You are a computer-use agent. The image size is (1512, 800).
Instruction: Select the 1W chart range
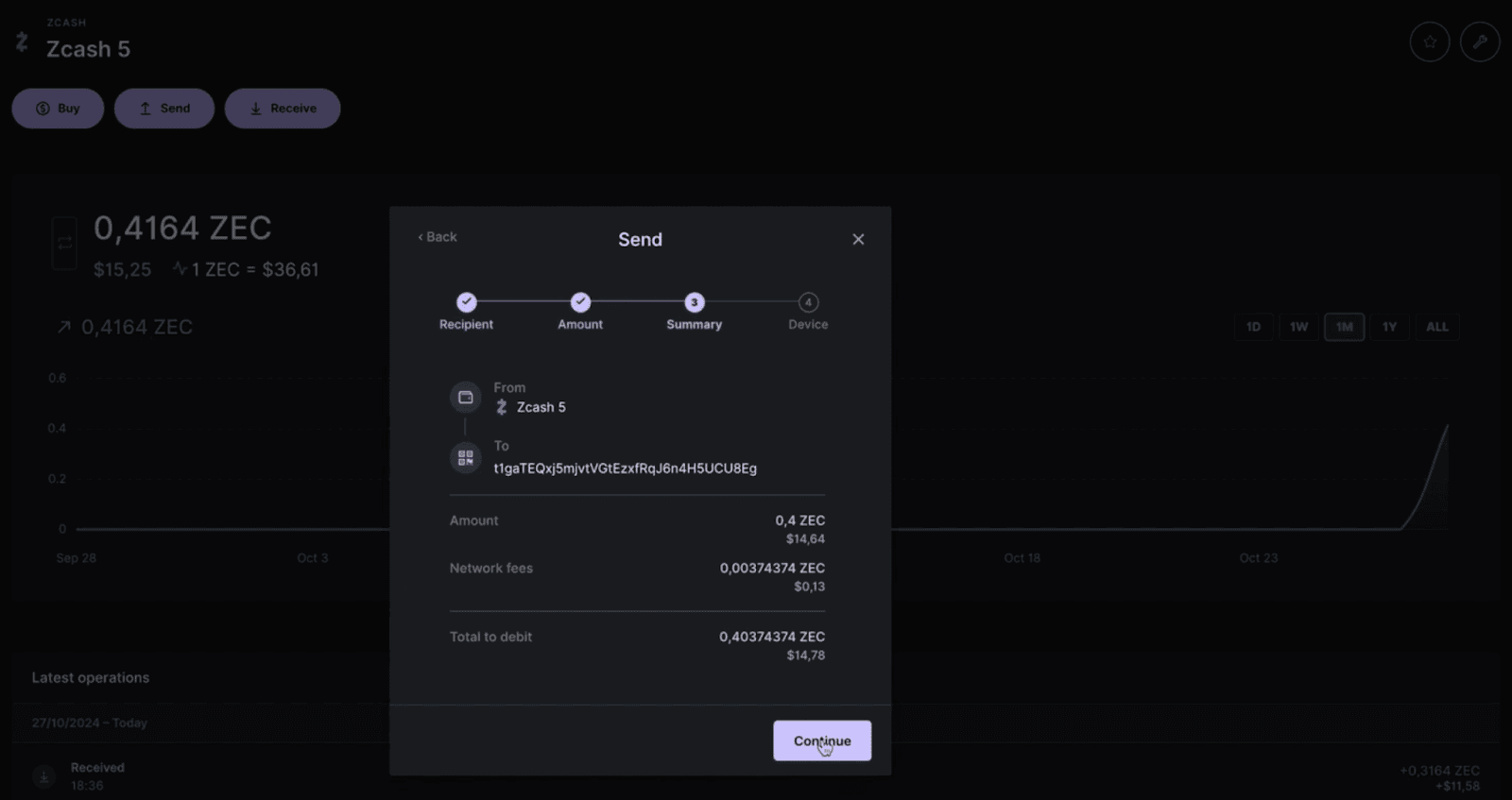(1298, 327)
